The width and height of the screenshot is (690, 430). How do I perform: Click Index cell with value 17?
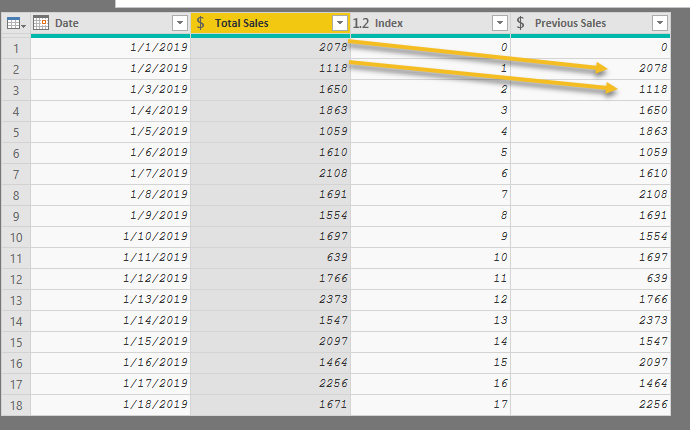[430, 405]
